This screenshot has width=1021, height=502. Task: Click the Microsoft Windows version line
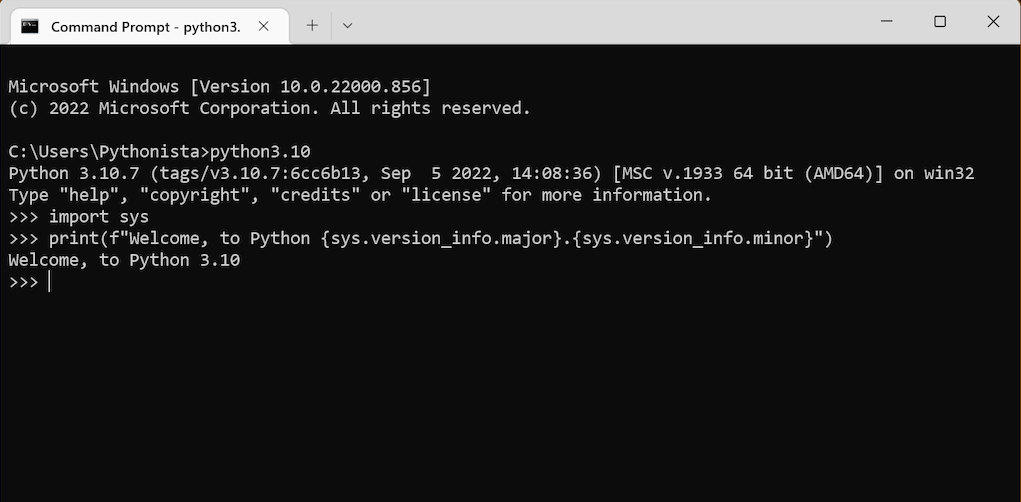tap(219, 87)
